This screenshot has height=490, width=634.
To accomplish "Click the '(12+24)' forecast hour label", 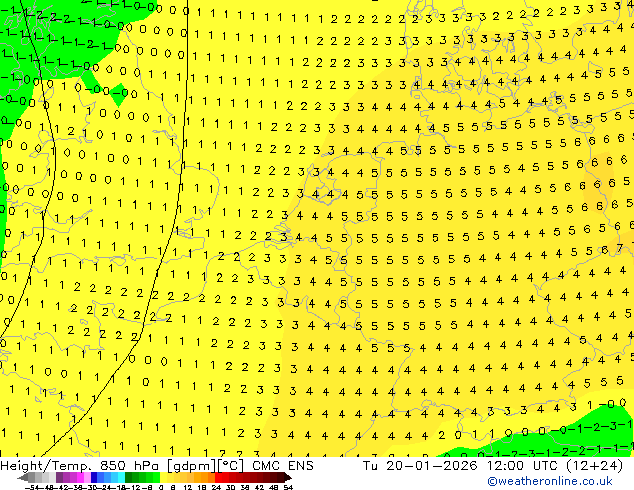I will pos(595,466).
